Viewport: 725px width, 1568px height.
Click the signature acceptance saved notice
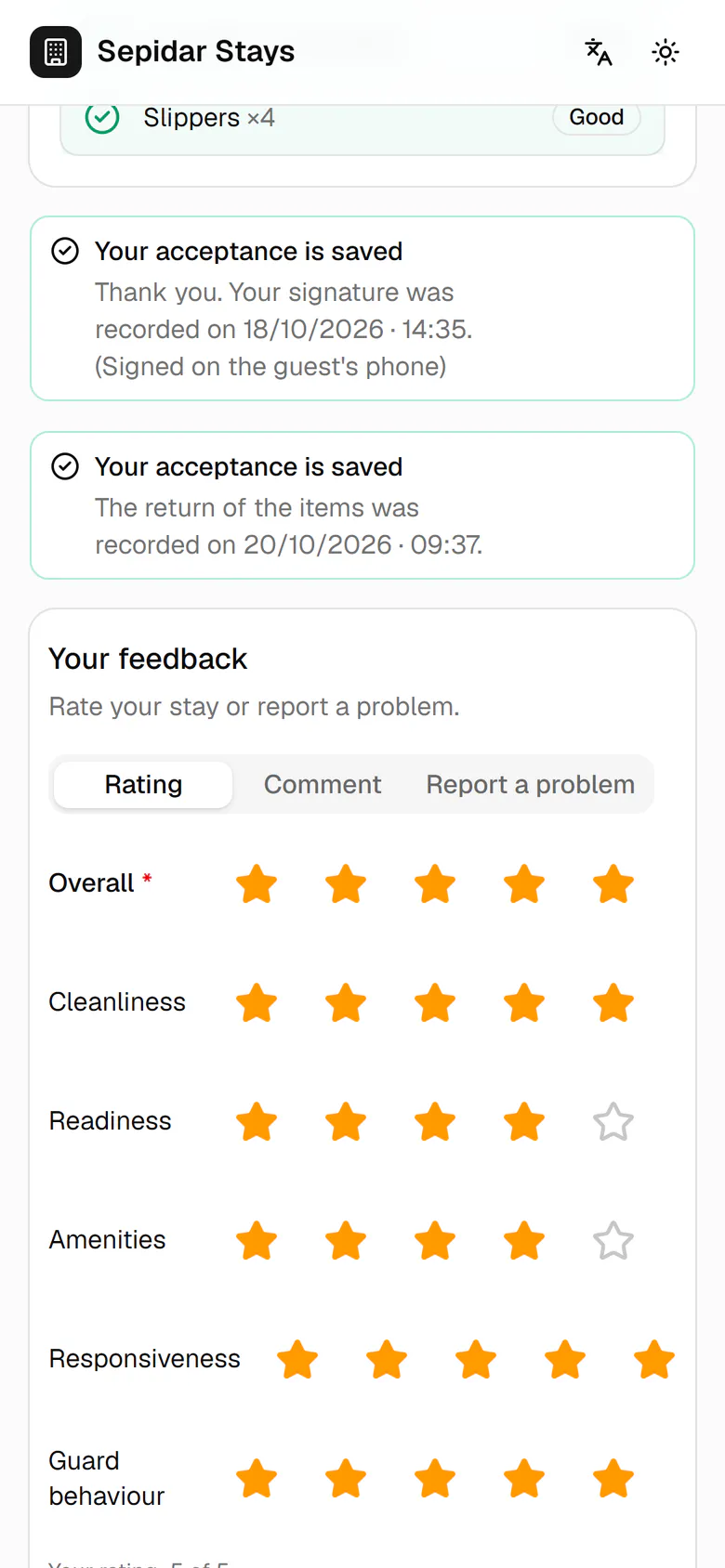(362, 308)
